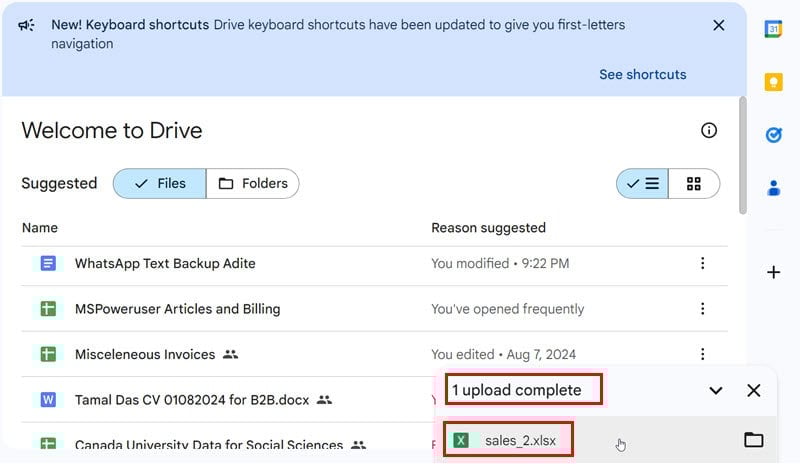Image resolution: width=800 pixels, height=464 pixels.
Task: Click the Name column header
Action: (x=40, y=228)
